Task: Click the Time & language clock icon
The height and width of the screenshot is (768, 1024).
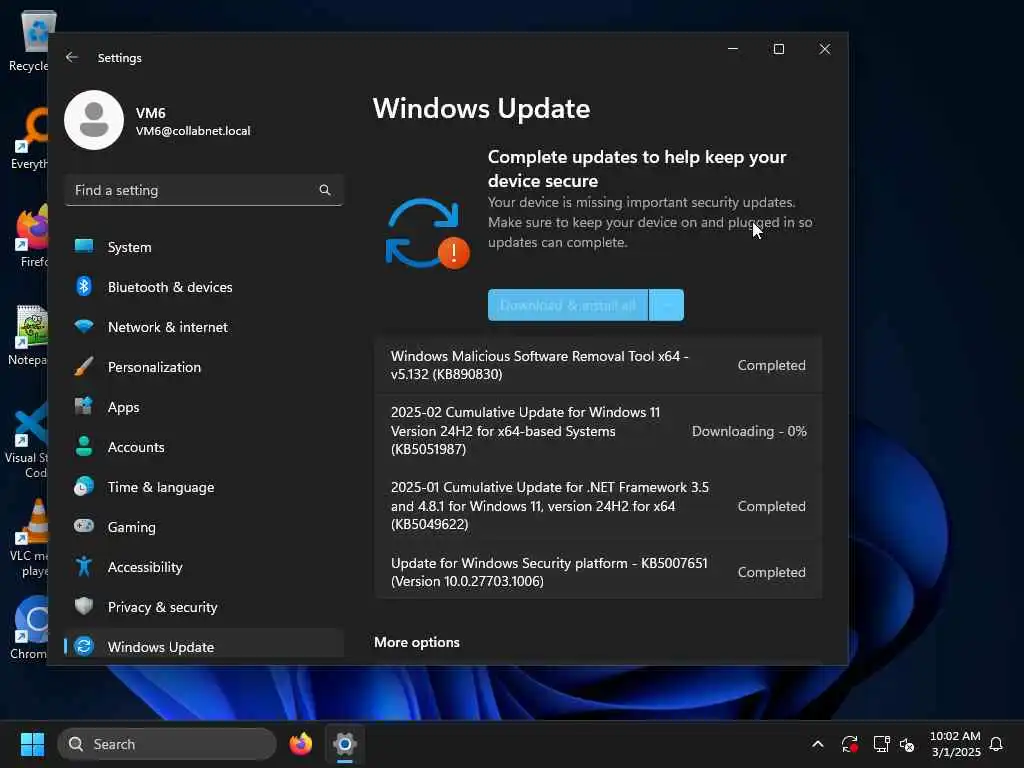Action: point(84,487)
